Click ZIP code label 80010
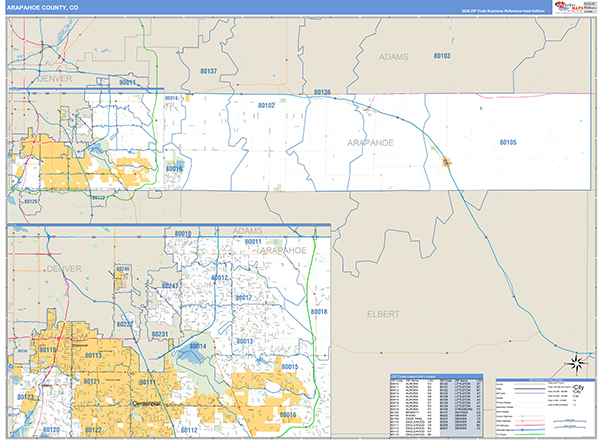 tap(183, 233)
